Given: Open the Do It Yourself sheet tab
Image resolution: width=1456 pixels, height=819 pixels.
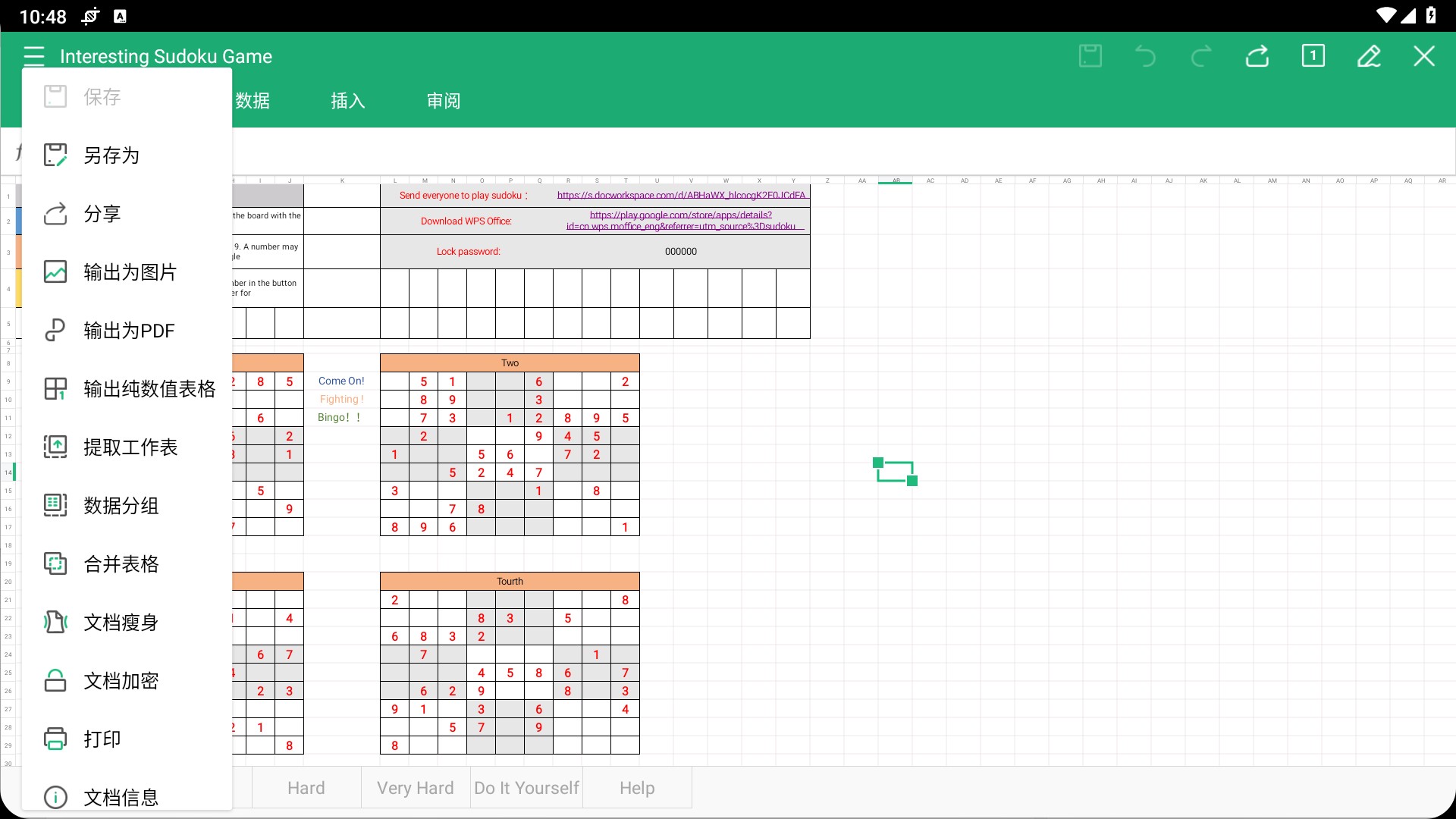Looking at the screenshot, I should pyautogui.click(x=526, y=788).
